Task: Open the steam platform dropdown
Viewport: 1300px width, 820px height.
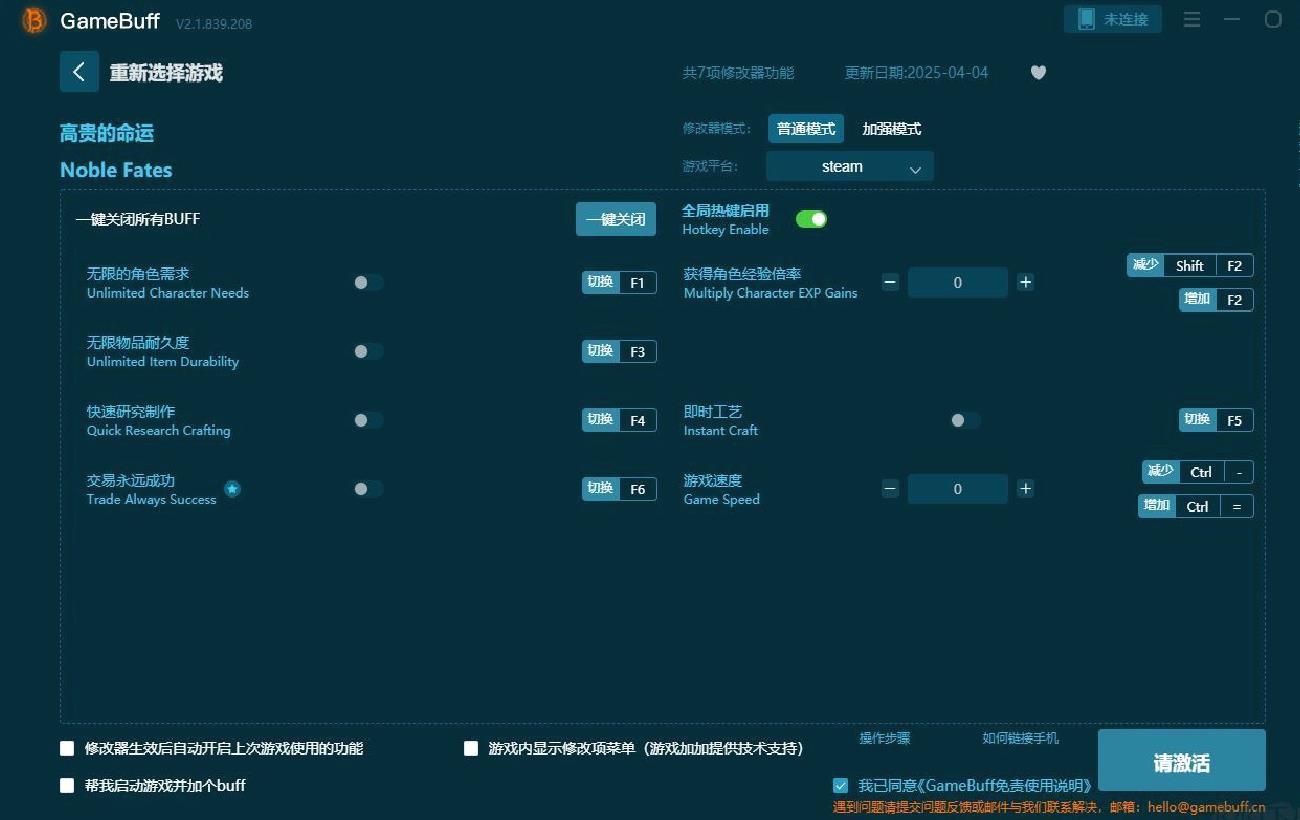Action: [850, 167]
